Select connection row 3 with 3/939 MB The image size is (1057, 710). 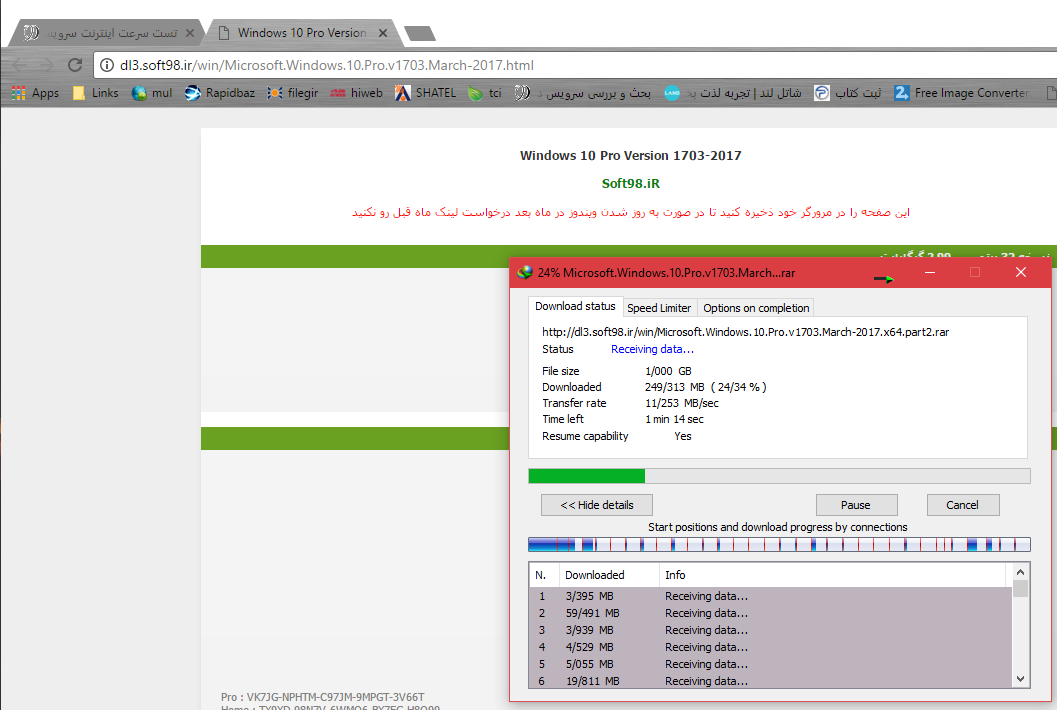[771, 630]
